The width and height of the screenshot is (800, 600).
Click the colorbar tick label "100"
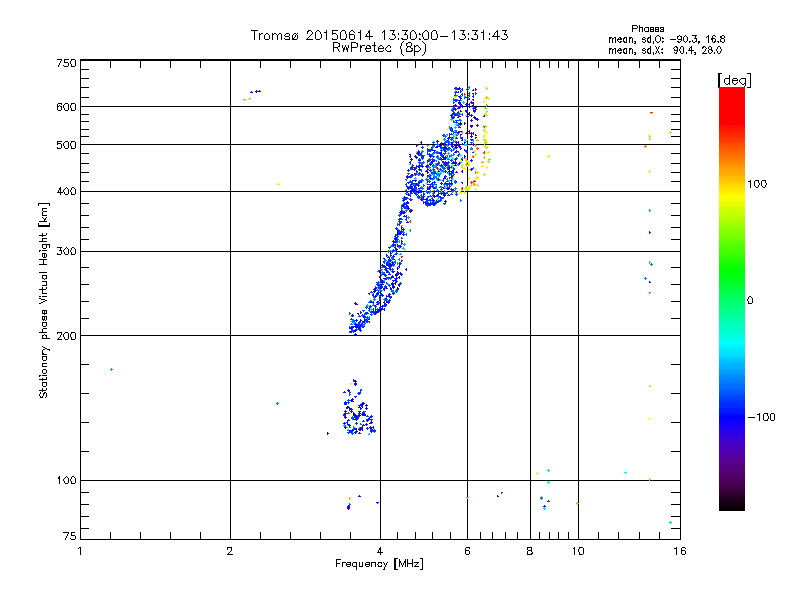point(757,184)
